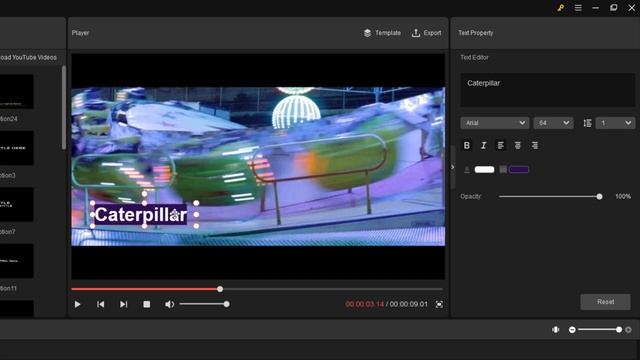The image size is (640, 360).
Task: Select the thumbnail above the label ending 'tion11'
Action: tap(17, 261)
